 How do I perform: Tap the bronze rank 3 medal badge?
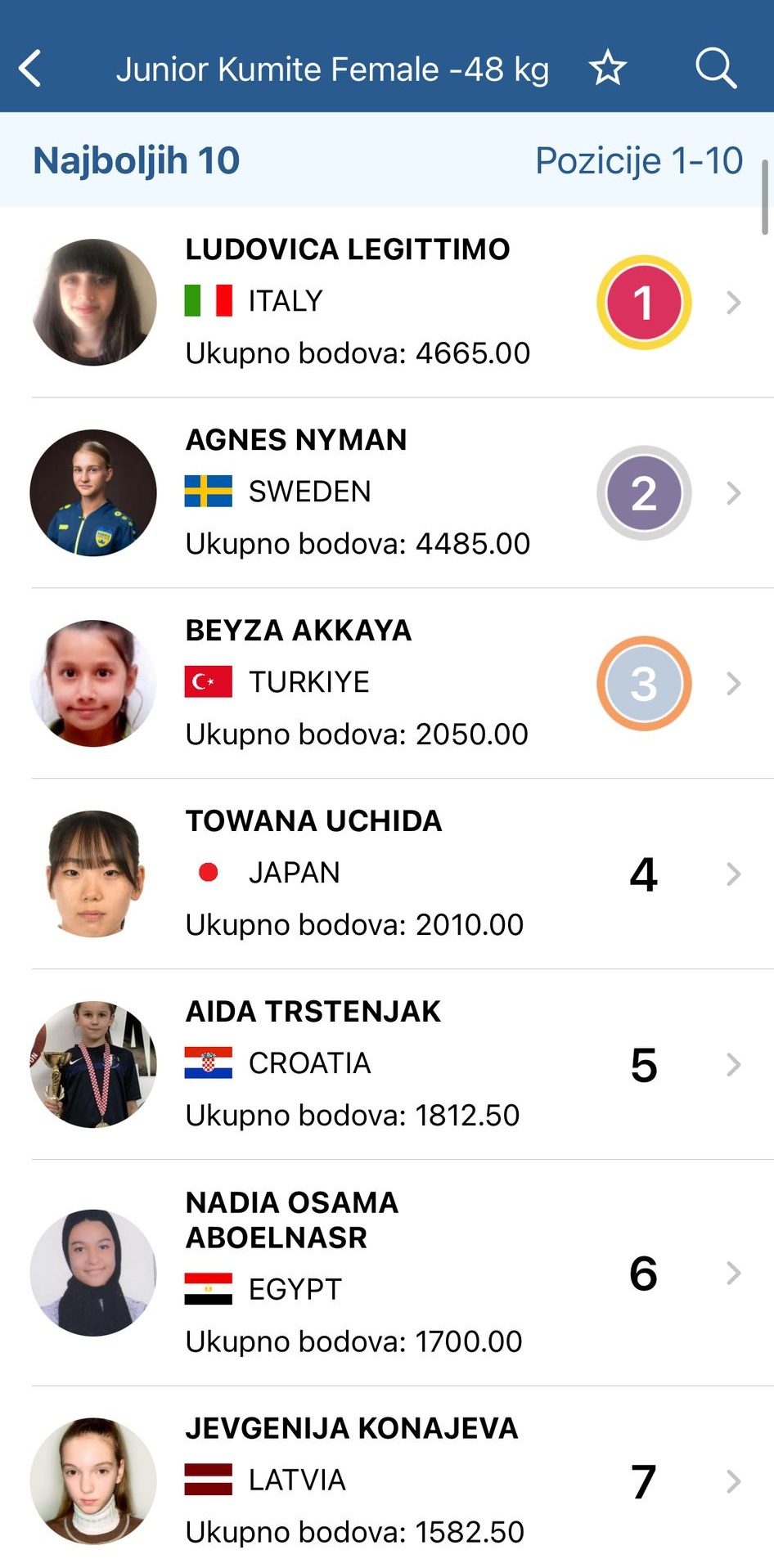[x=644, y=684]
